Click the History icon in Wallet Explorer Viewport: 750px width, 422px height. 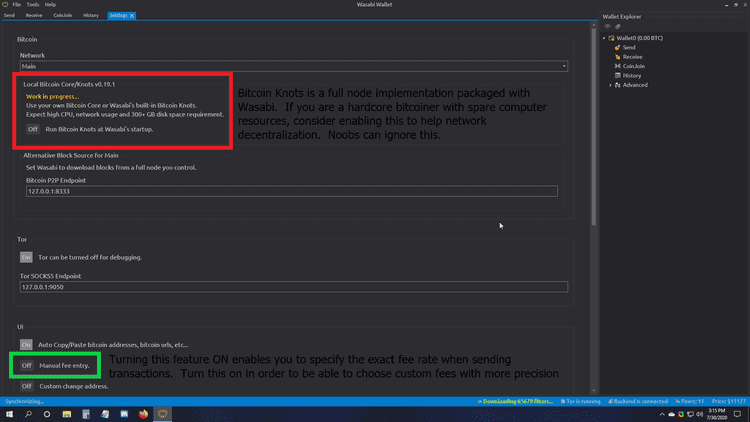click(618, 76)
